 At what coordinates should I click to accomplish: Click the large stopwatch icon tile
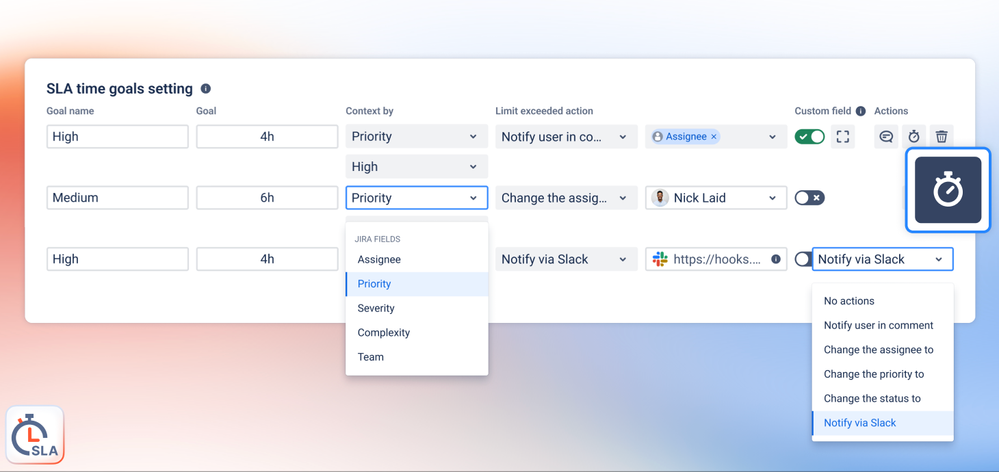(x=948, y=190)
